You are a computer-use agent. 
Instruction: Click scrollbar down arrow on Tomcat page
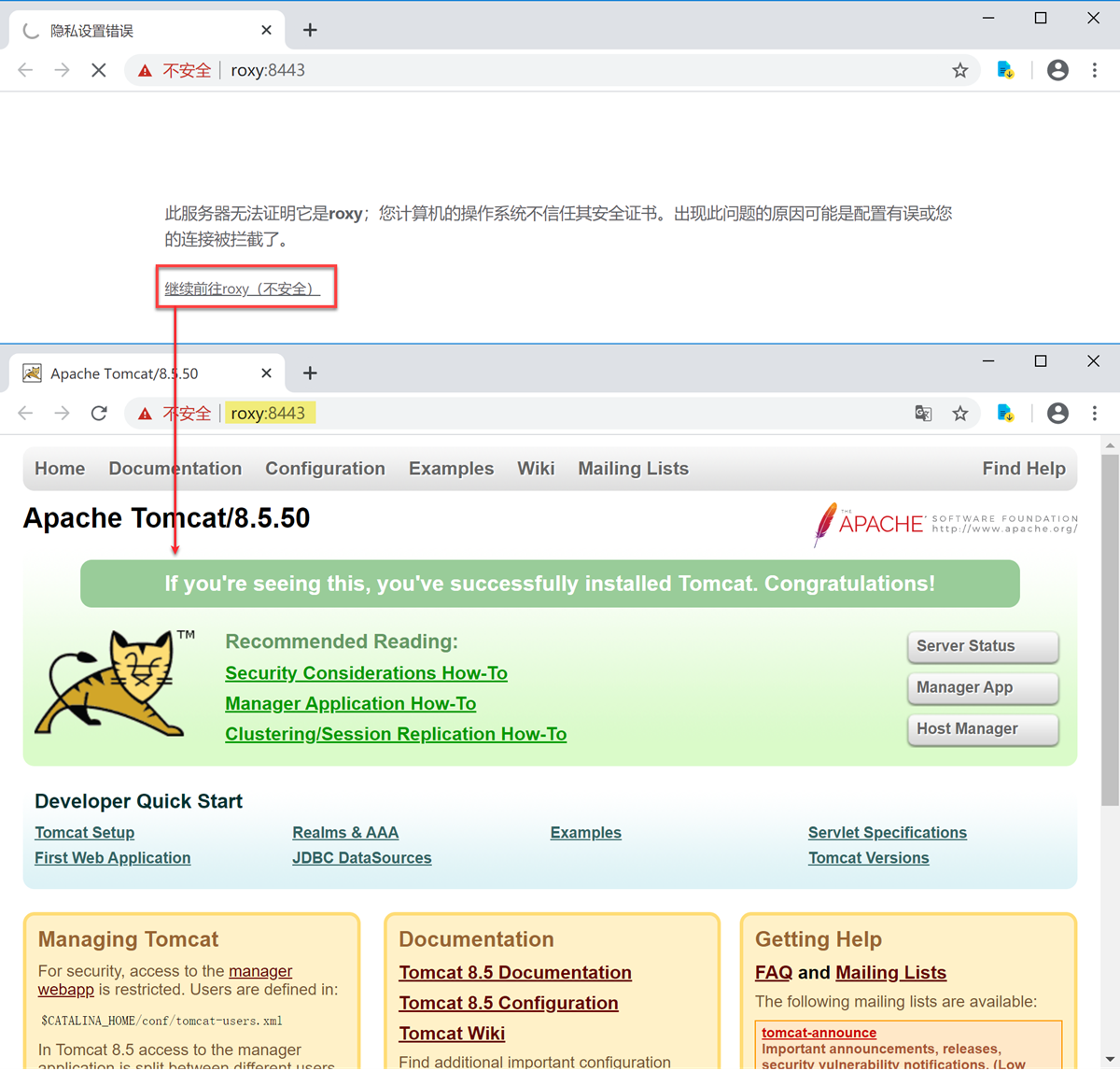coord(1110,1062)
